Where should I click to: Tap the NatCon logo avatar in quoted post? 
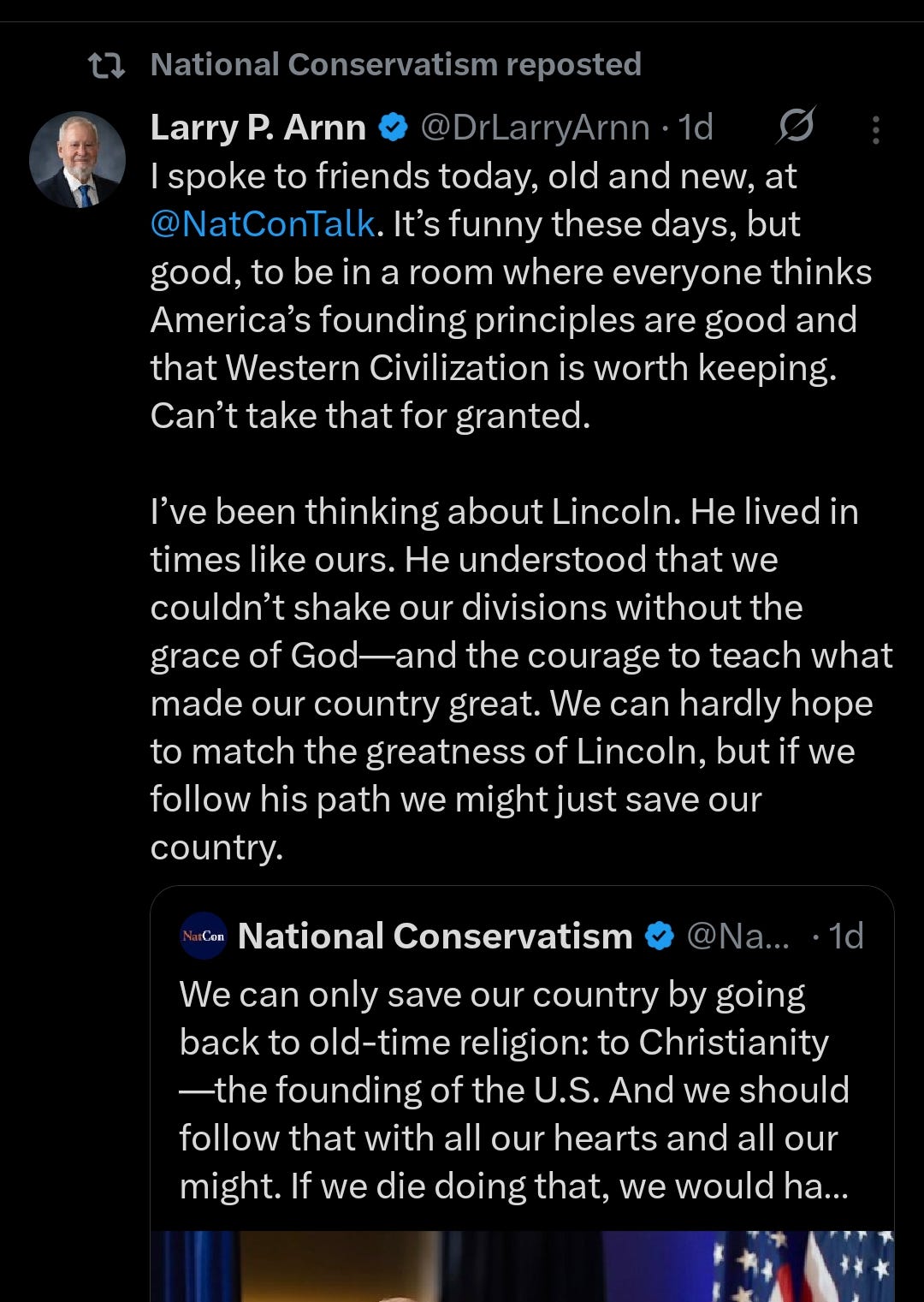coord(204,936)
